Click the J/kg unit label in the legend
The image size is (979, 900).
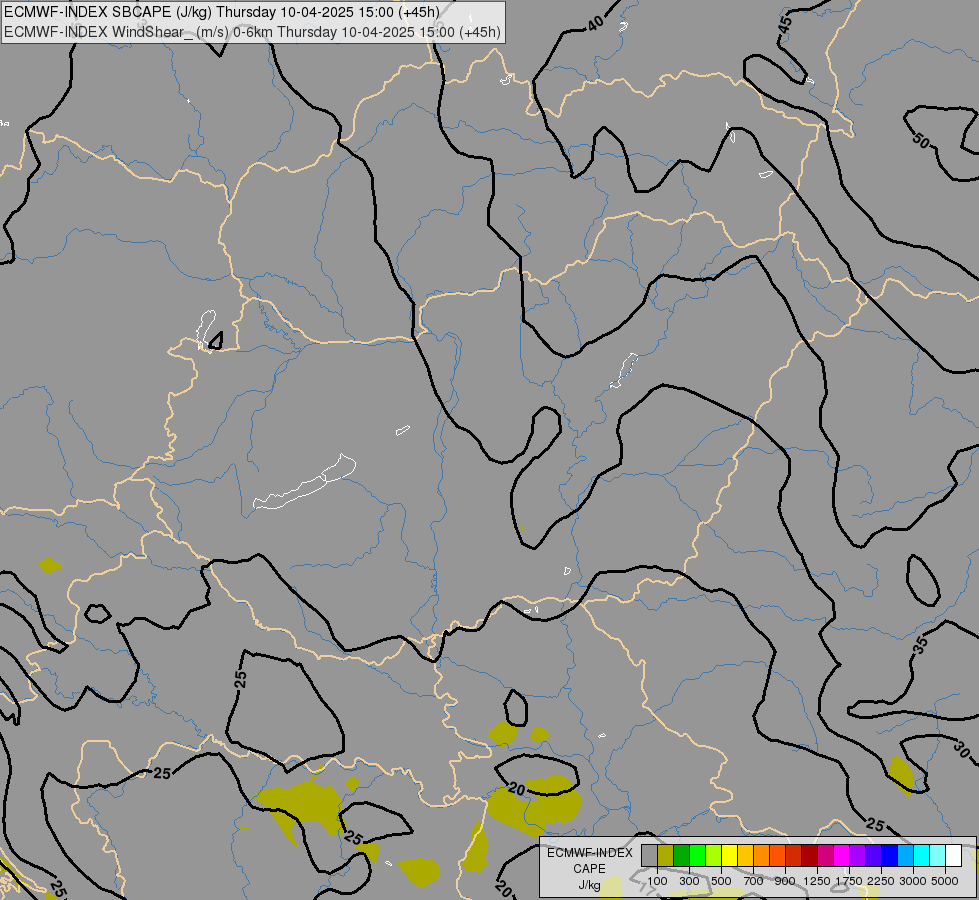click(589, 885)
